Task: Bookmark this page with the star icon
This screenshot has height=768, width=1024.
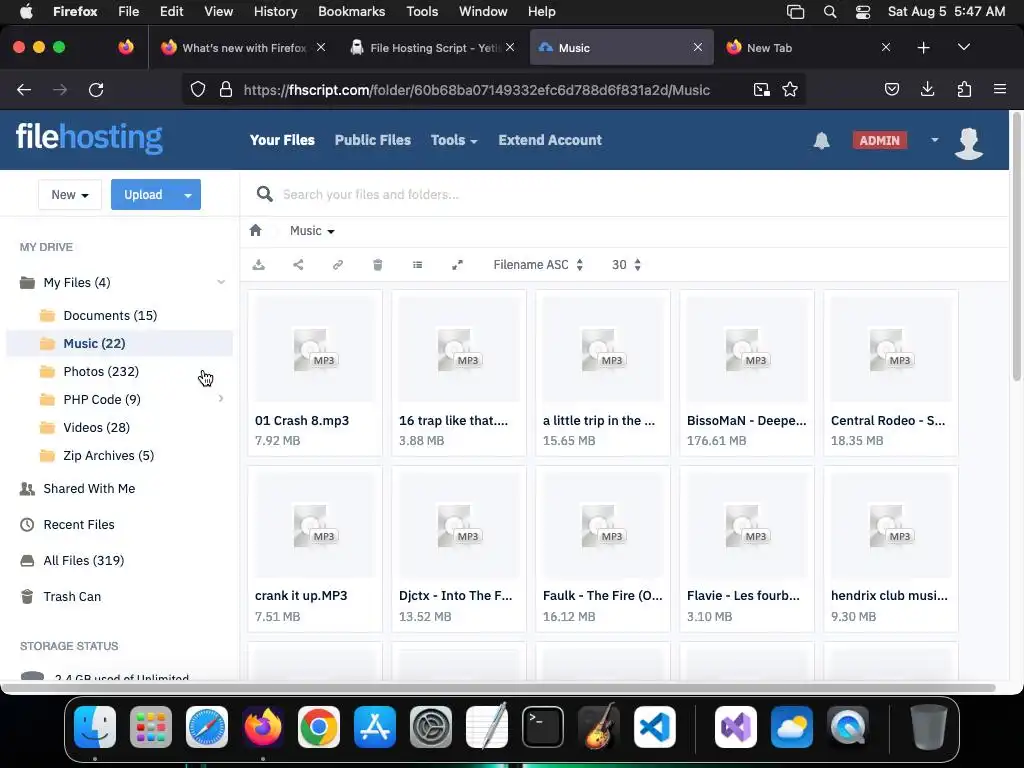Action: (x=790, y=89)
